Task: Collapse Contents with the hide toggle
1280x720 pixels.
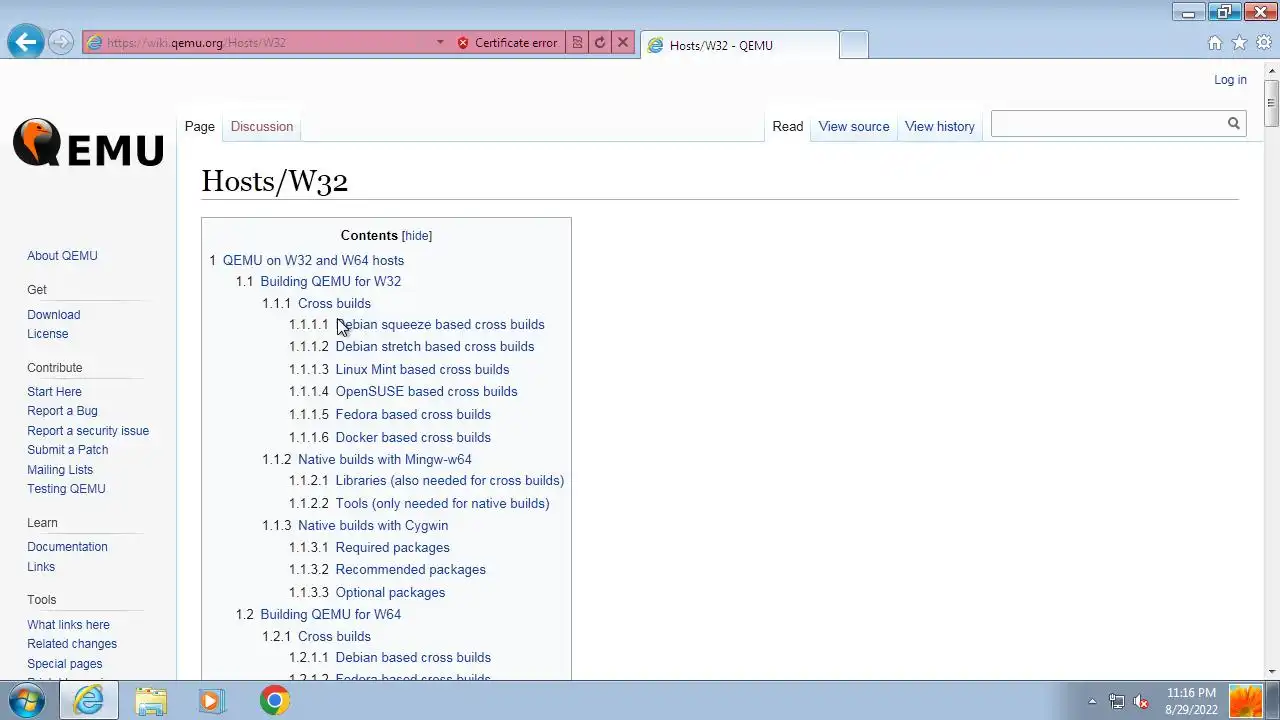Action: [417, 236]
